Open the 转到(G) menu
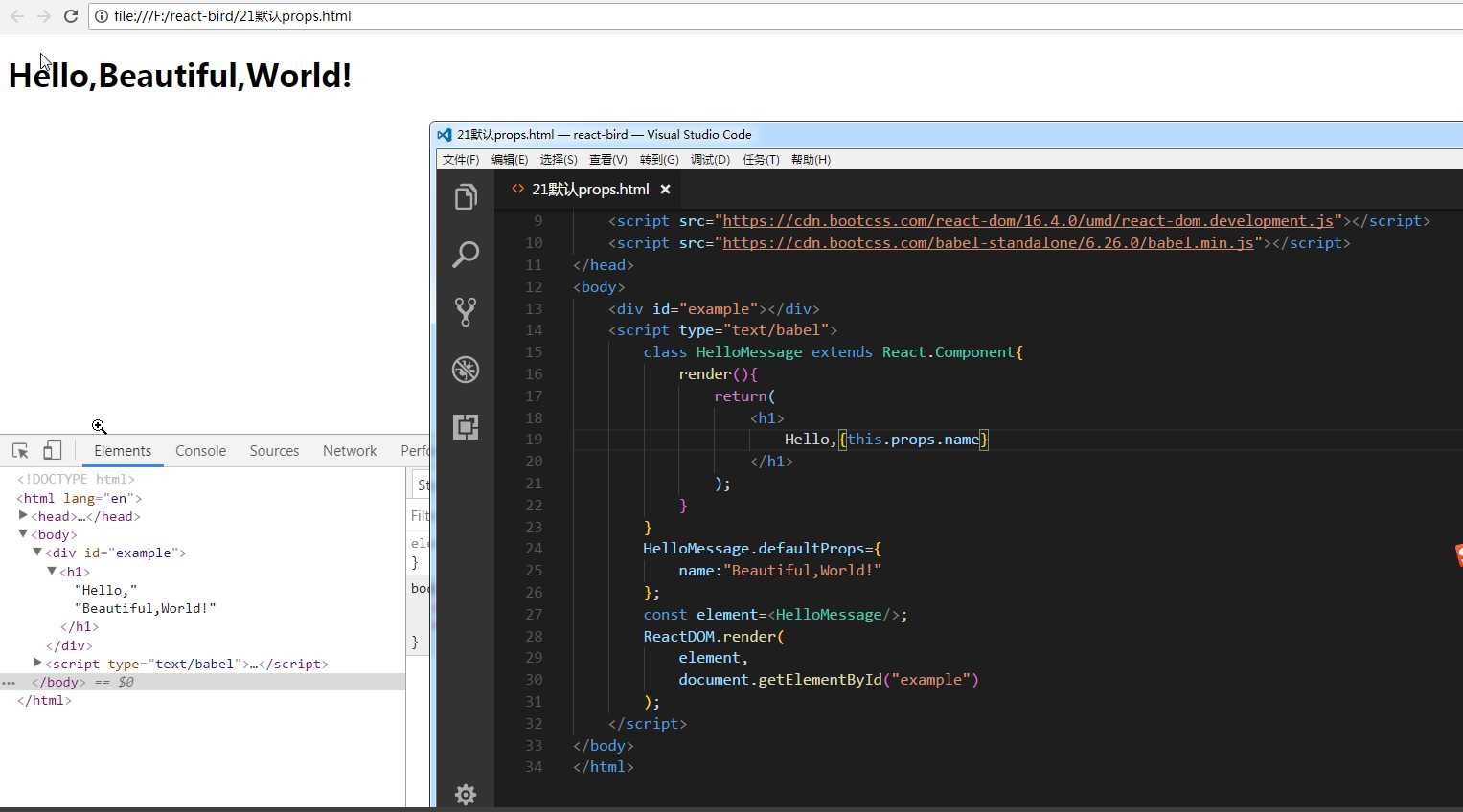Image resolution: width=1463 pixels, height=812 pixels. pos(659,160)
